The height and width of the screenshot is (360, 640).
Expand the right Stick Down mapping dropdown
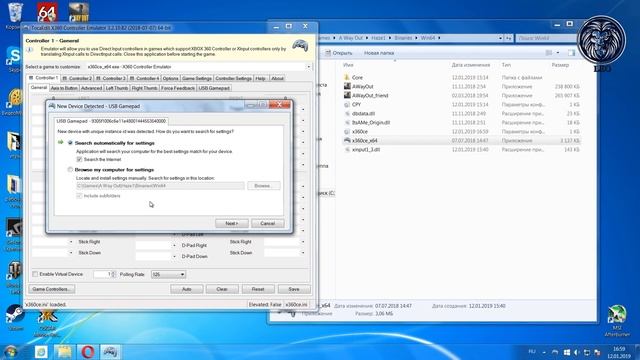(x=303, y=253)
